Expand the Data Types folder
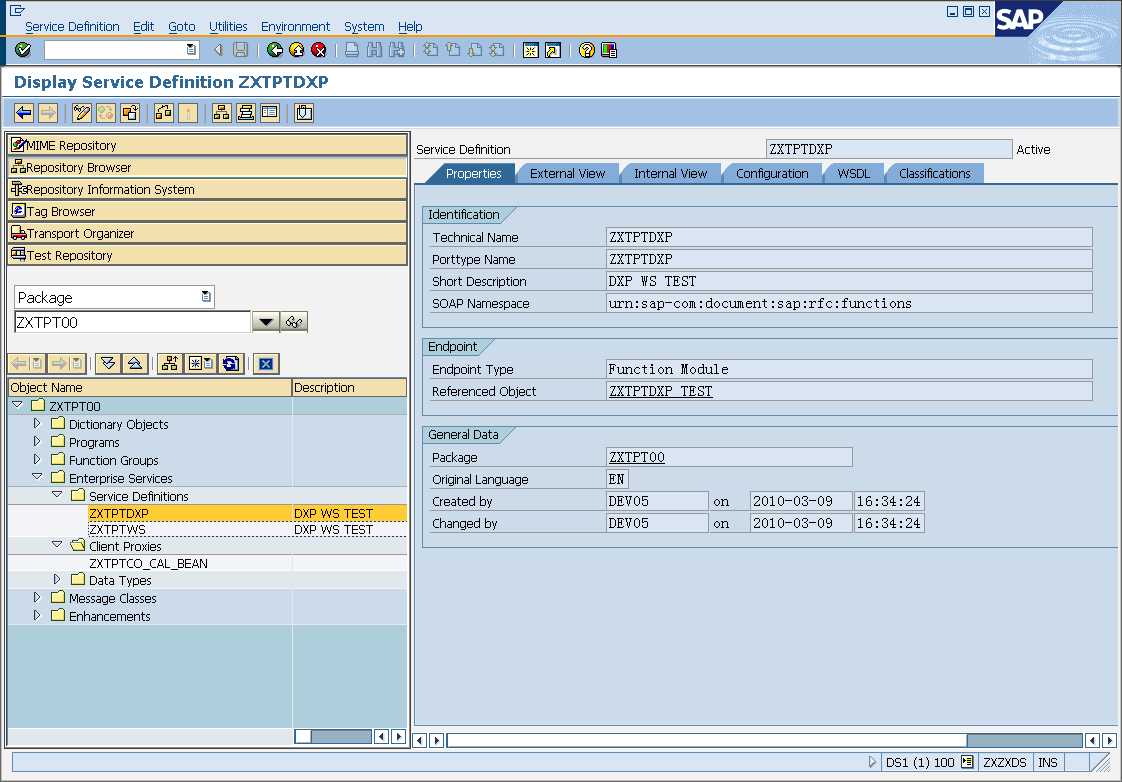Image resolution: width=1122 pixels, height=782 pixels. (x=57, y=579)
